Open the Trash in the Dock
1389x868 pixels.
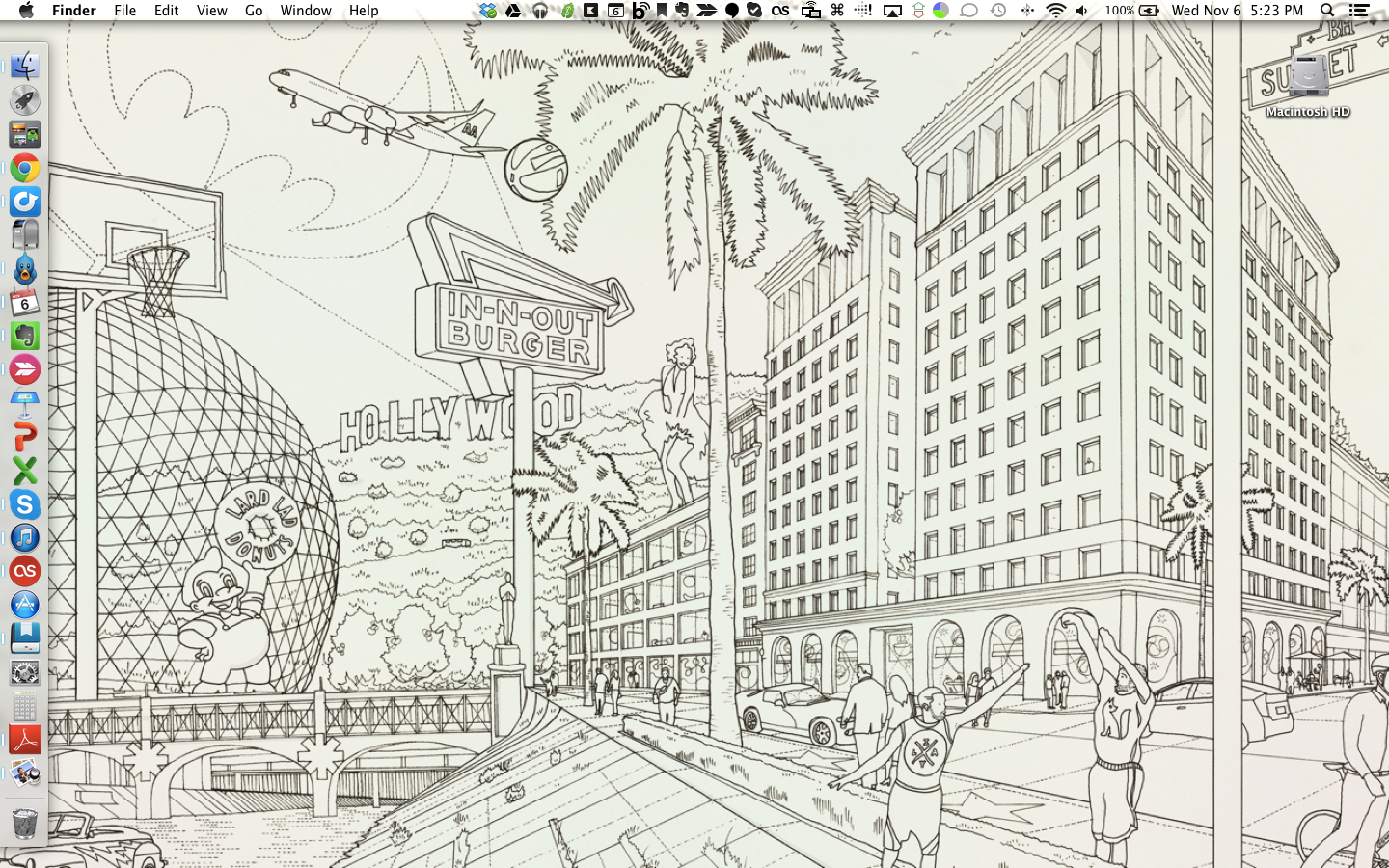pyautogui.click(x=25, y=824)
